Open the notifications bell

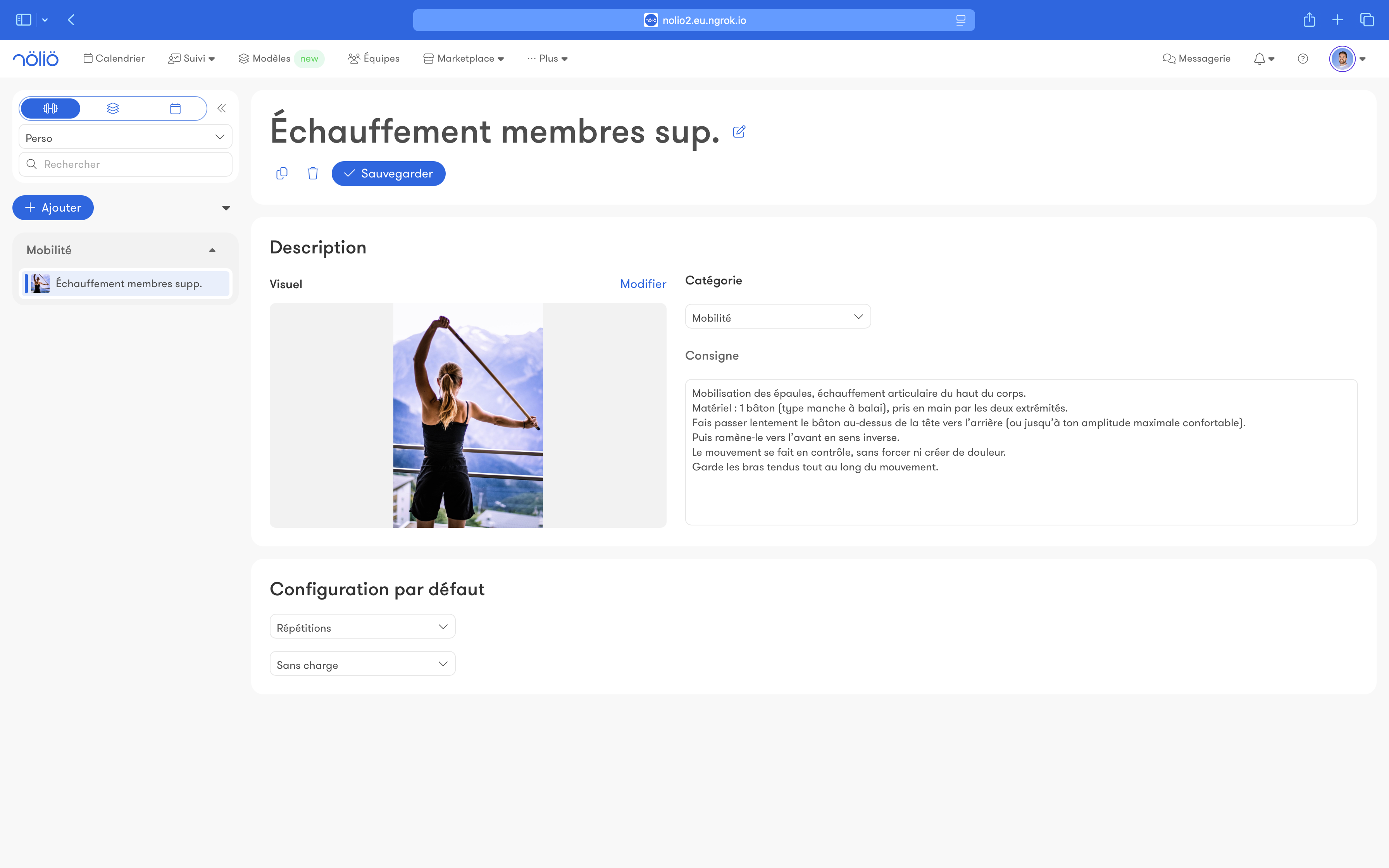click(x=1259, y=59)
